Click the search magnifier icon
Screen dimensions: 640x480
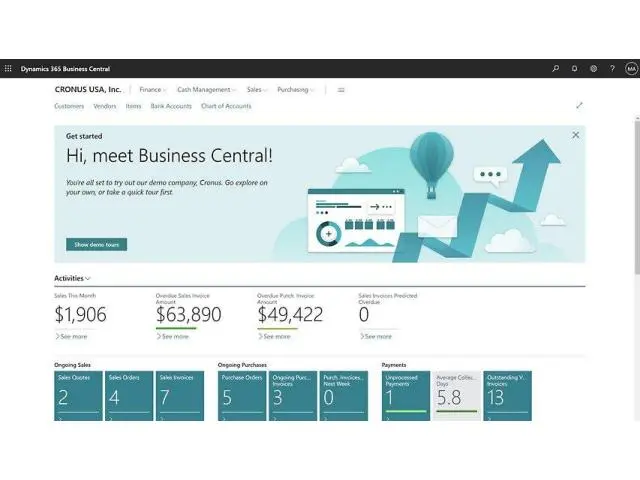(556, 69)
